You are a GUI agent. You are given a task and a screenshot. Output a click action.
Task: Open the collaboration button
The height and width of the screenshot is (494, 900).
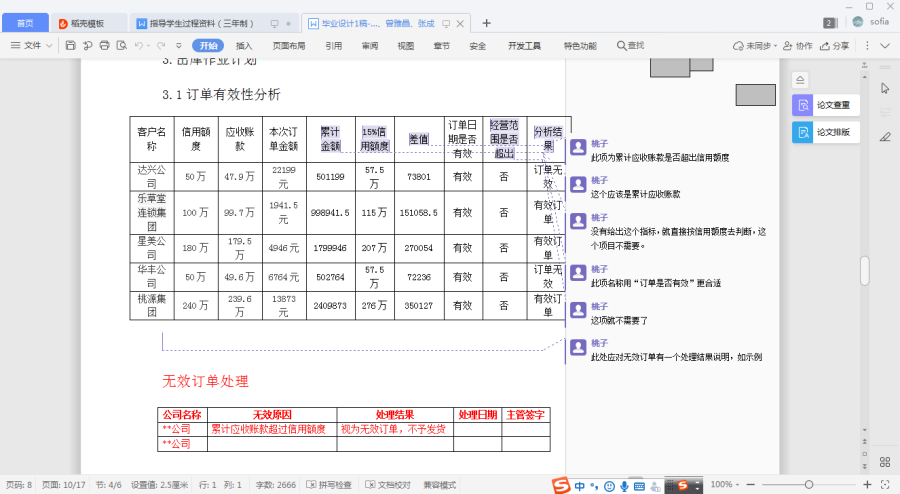(798, 46)
